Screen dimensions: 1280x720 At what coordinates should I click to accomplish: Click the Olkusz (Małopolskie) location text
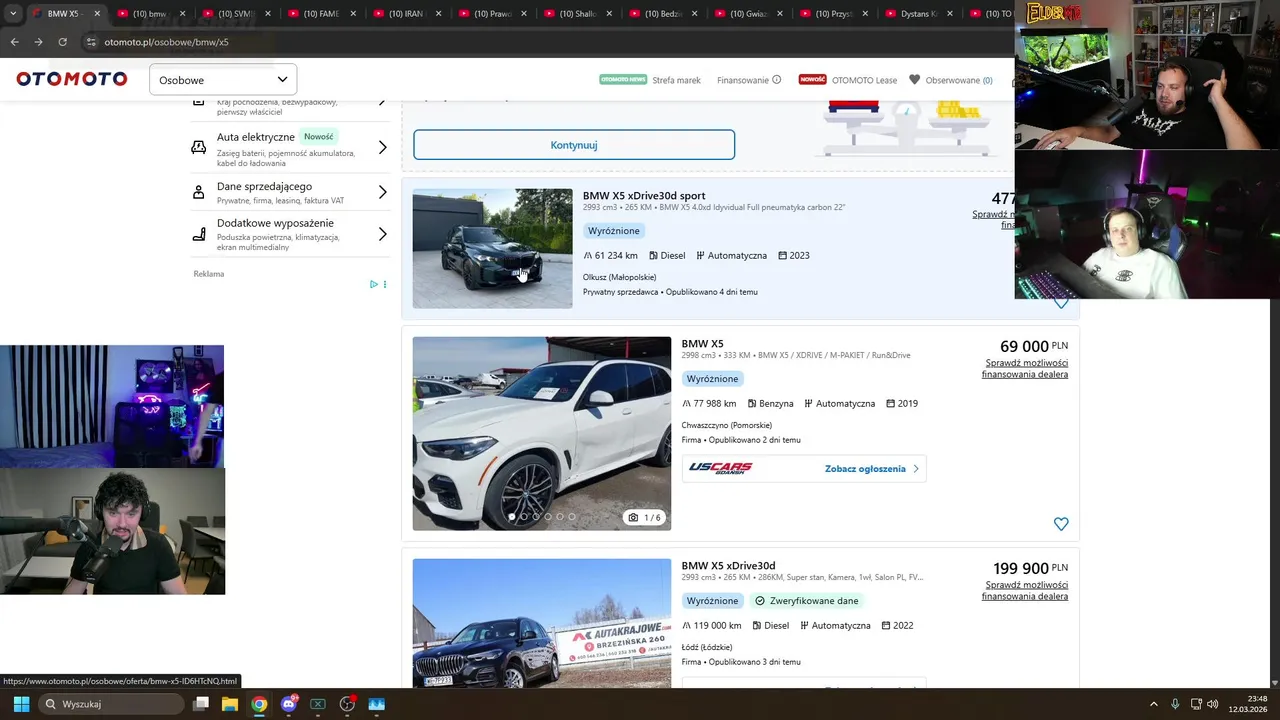coord(620,277)
